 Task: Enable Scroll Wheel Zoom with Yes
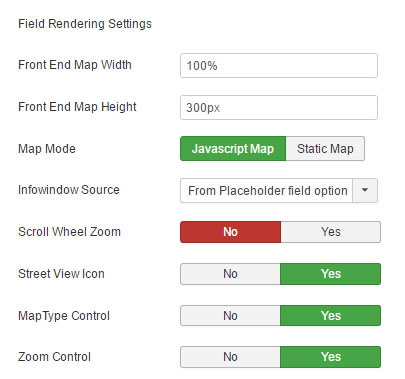pos(331,232)
